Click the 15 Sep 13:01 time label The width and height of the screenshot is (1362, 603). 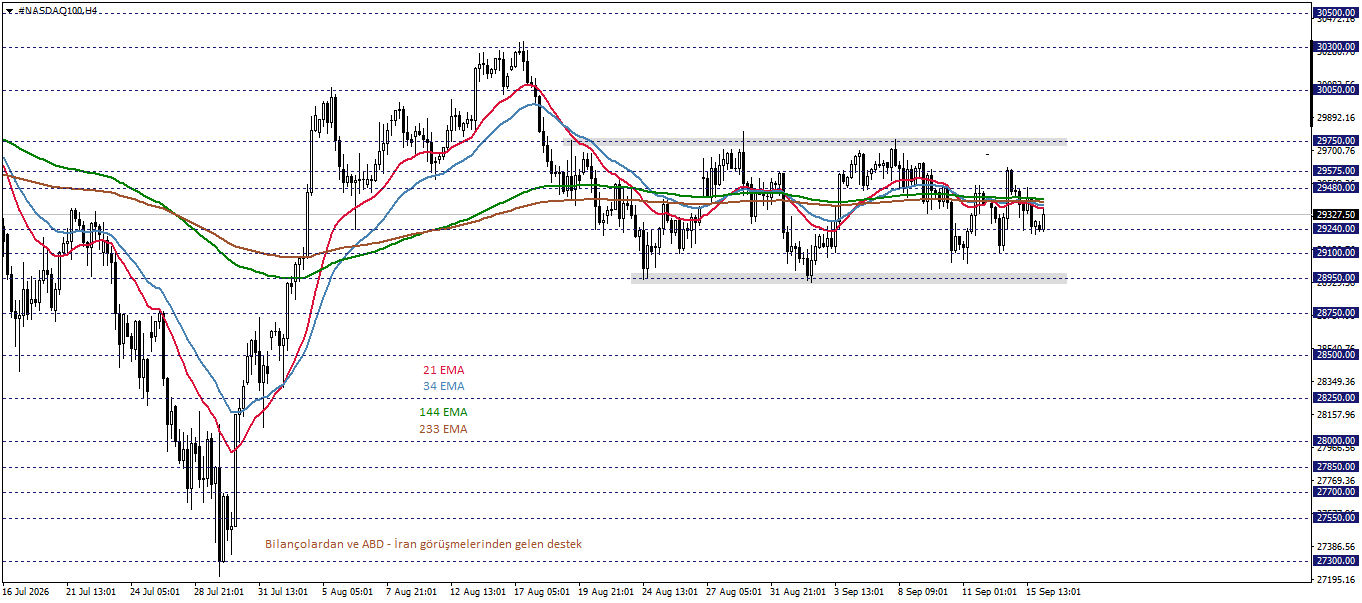pos(1054,592)
